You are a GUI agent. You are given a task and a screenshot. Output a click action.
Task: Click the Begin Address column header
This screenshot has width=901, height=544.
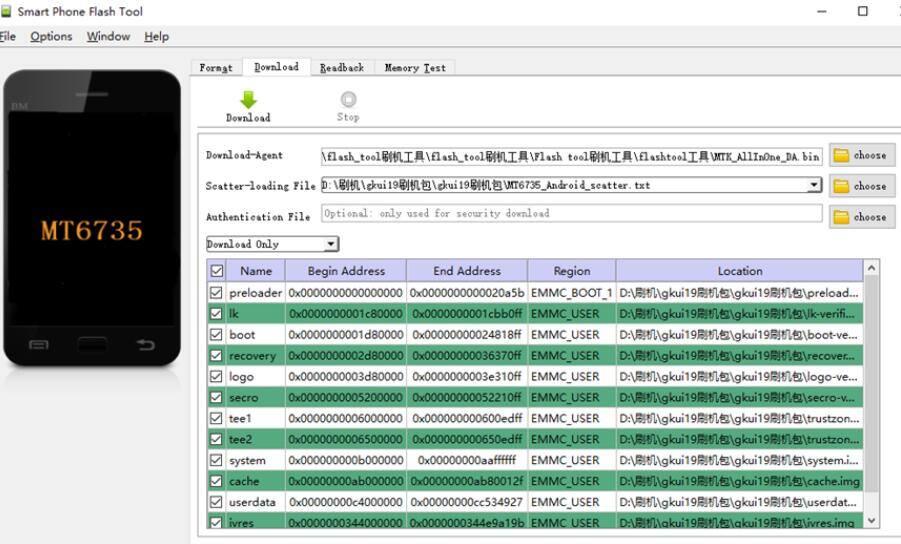[346, 271]
